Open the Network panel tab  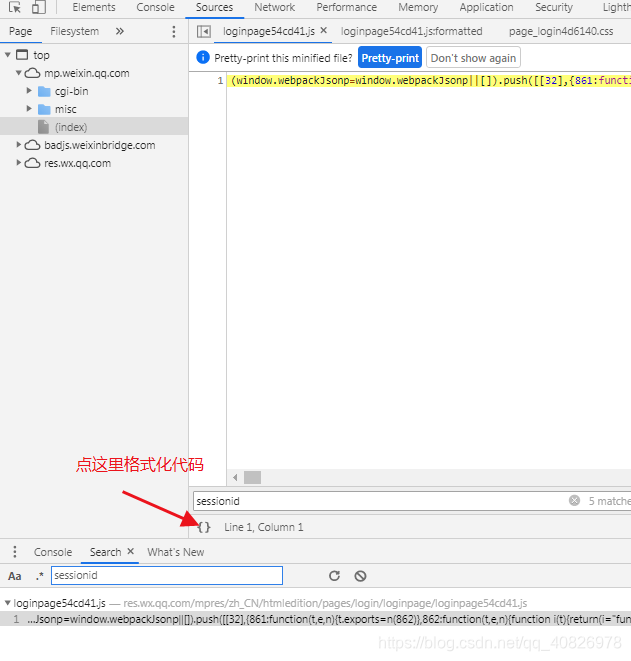[274, 8]
